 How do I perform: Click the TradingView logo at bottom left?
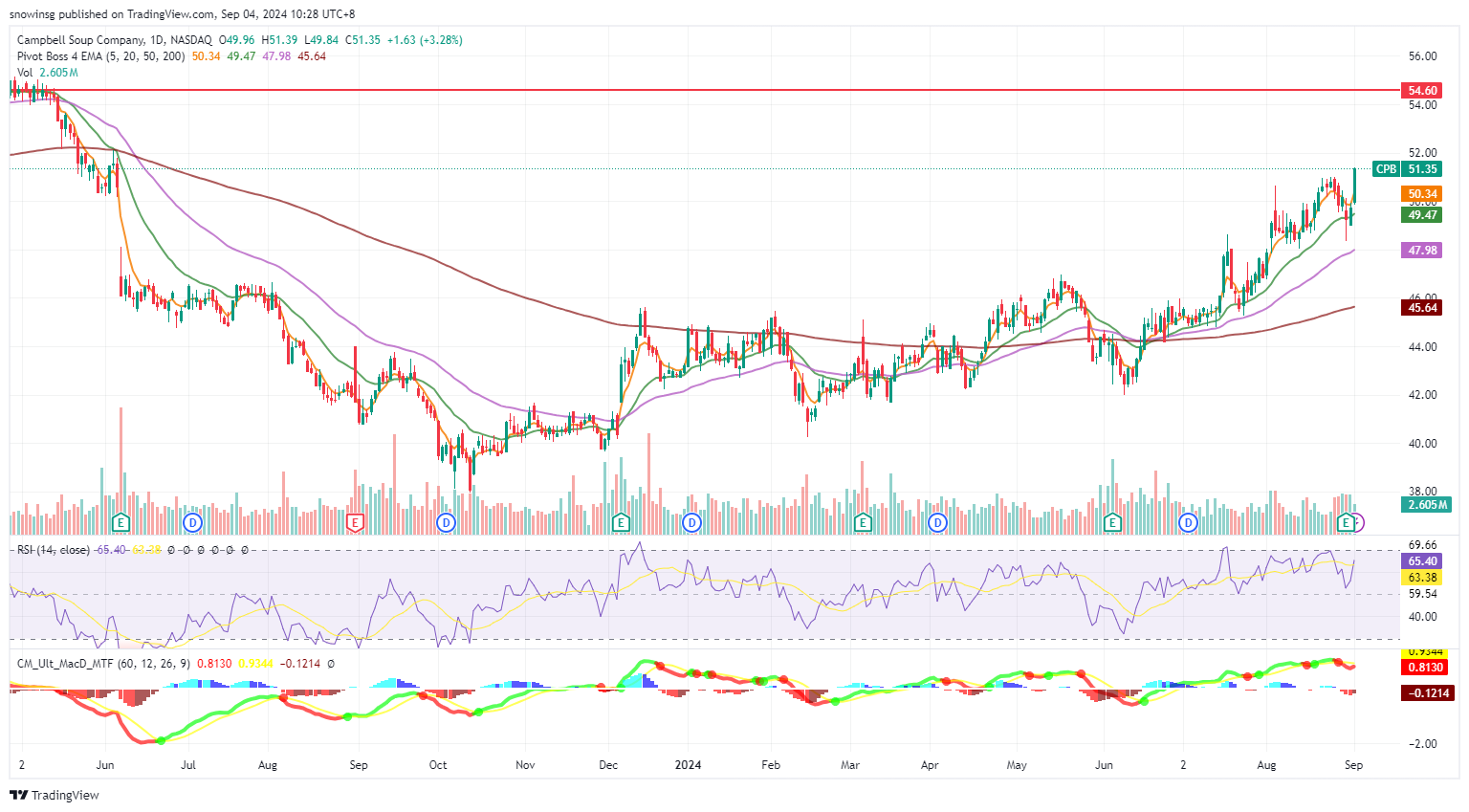click(55, 795)
